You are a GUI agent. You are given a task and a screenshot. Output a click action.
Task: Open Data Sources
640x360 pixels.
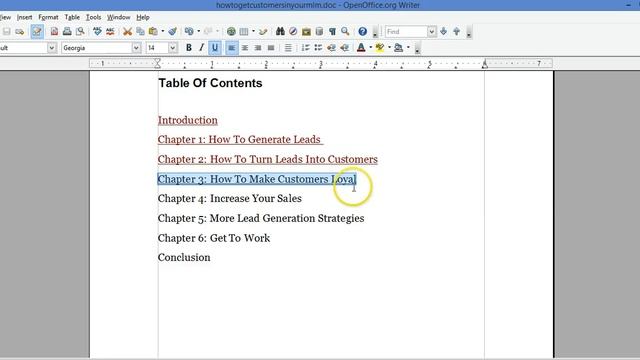(x=319, y=31)
